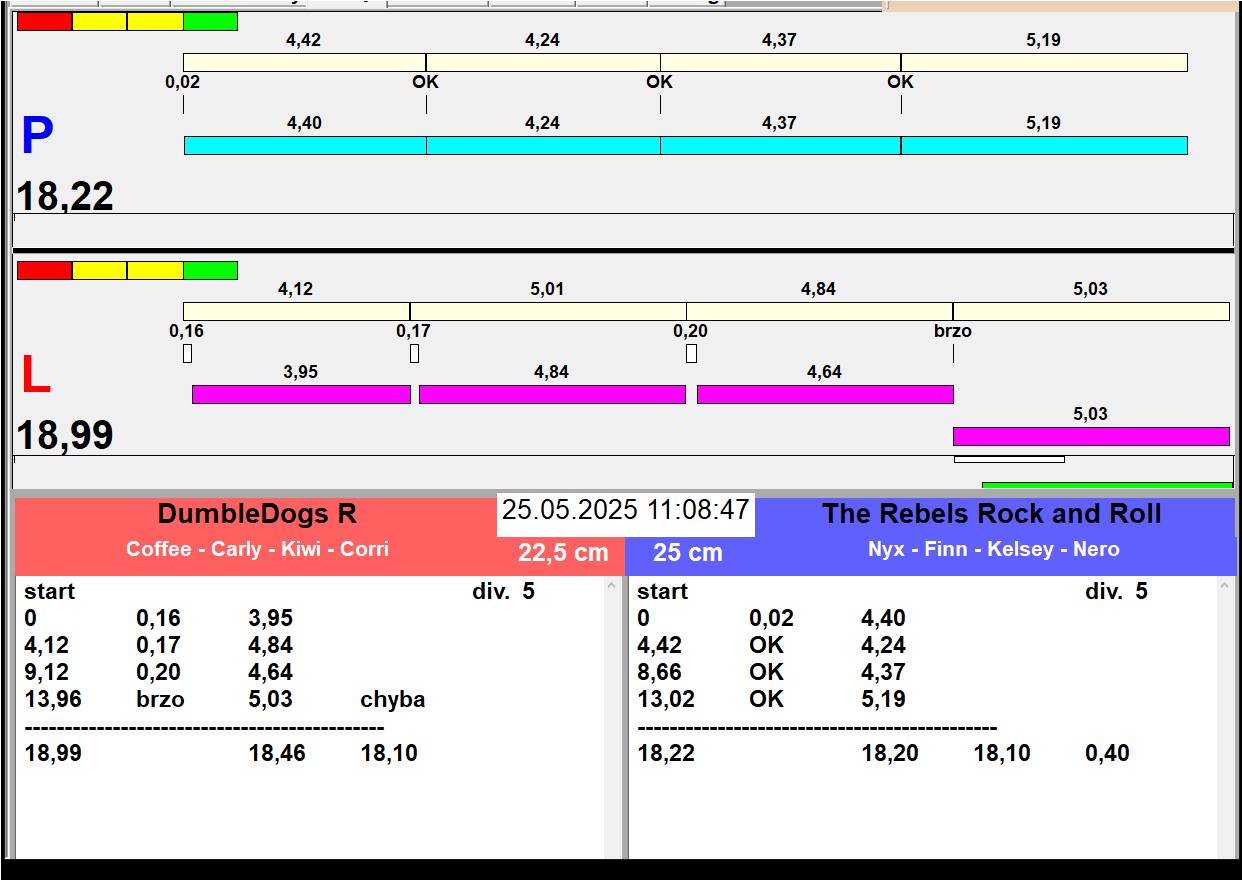Click the large 18,22 total in lane P
Screen dimensions: 1242x880
[65, 196]
